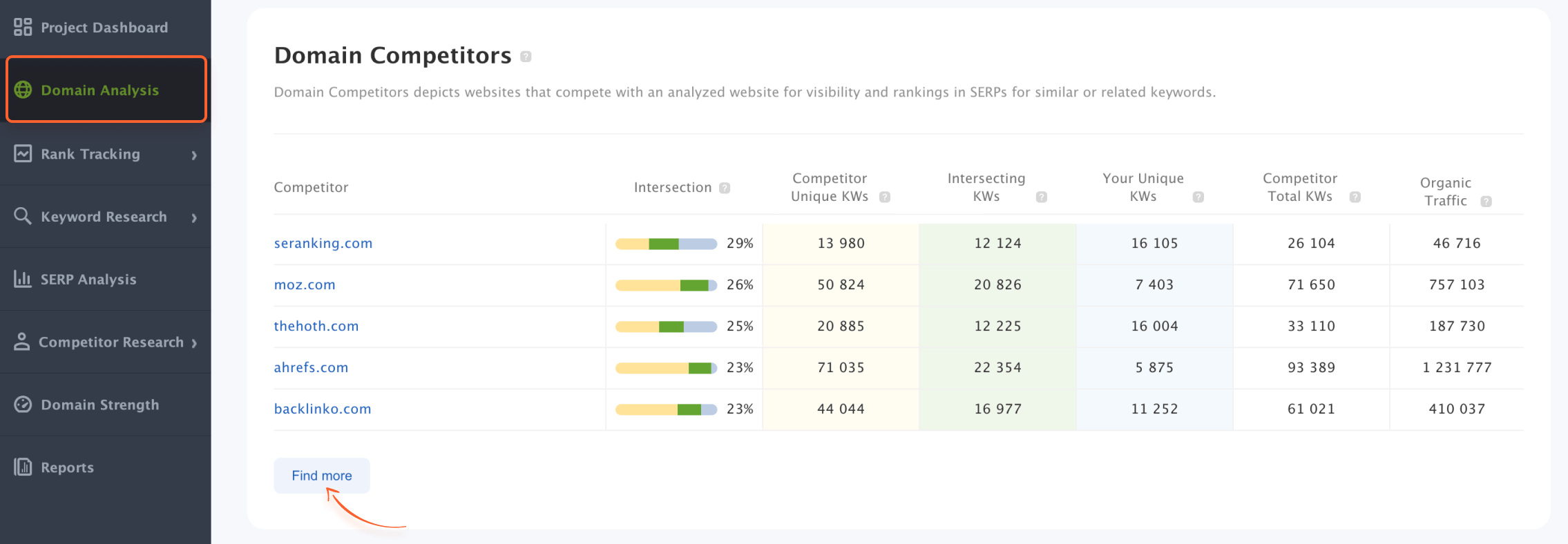Click help icon next to Intersecting KWs
This screenshot has height=544, width=1568.
[x=1042, y=197]
